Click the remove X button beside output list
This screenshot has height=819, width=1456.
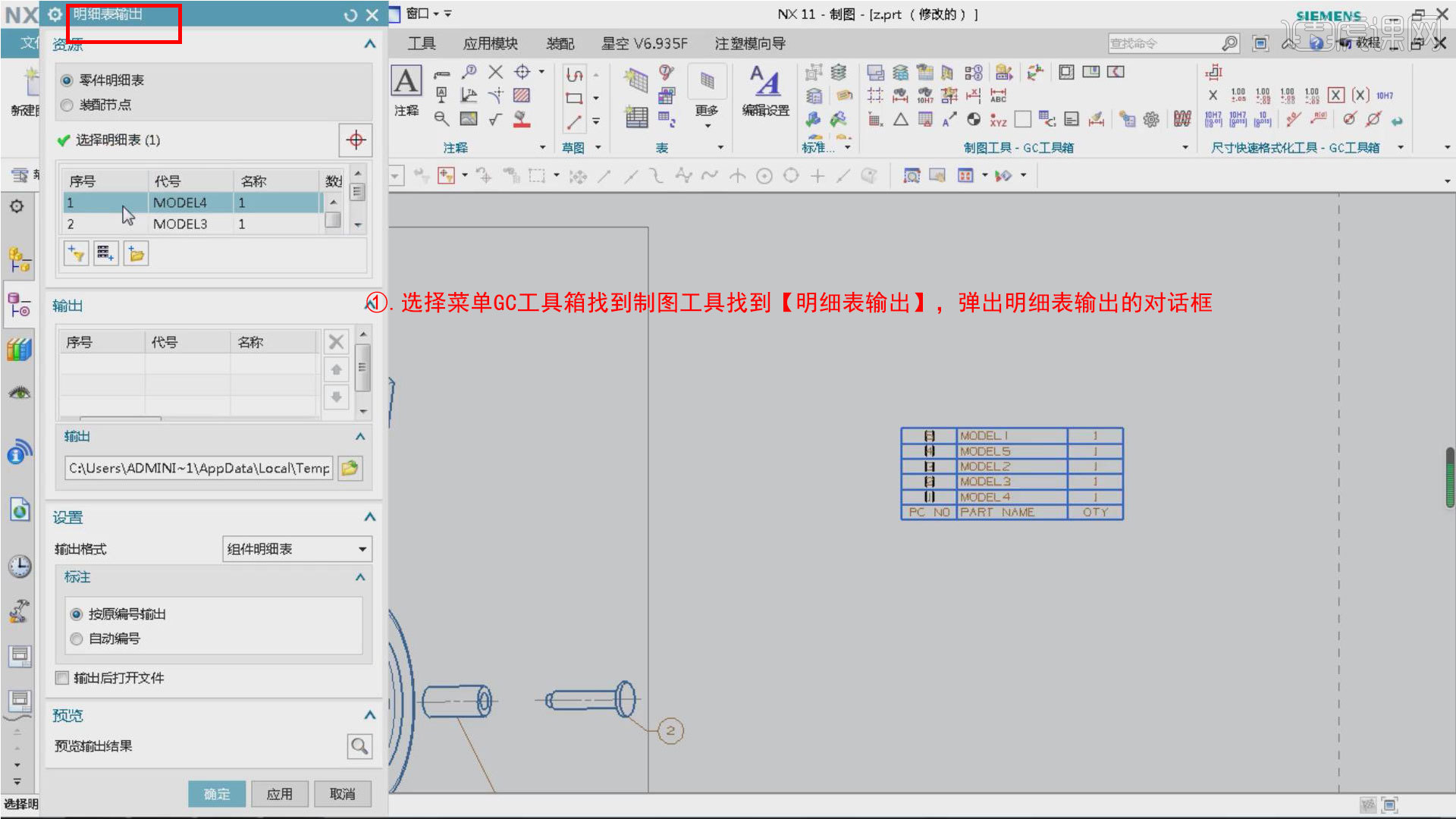click(x=336, y=342)
